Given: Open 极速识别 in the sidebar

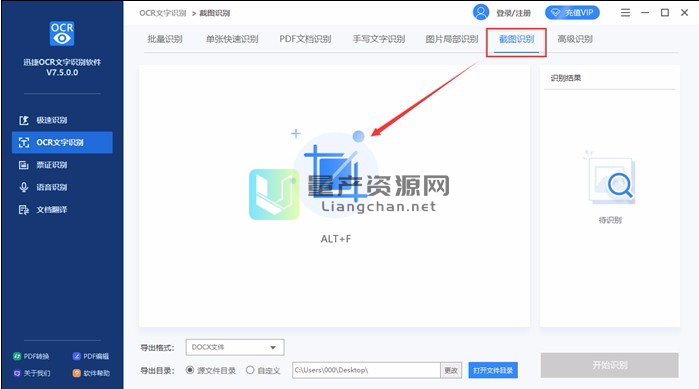Looking at the screenshot, I should [x=44, y=120].
